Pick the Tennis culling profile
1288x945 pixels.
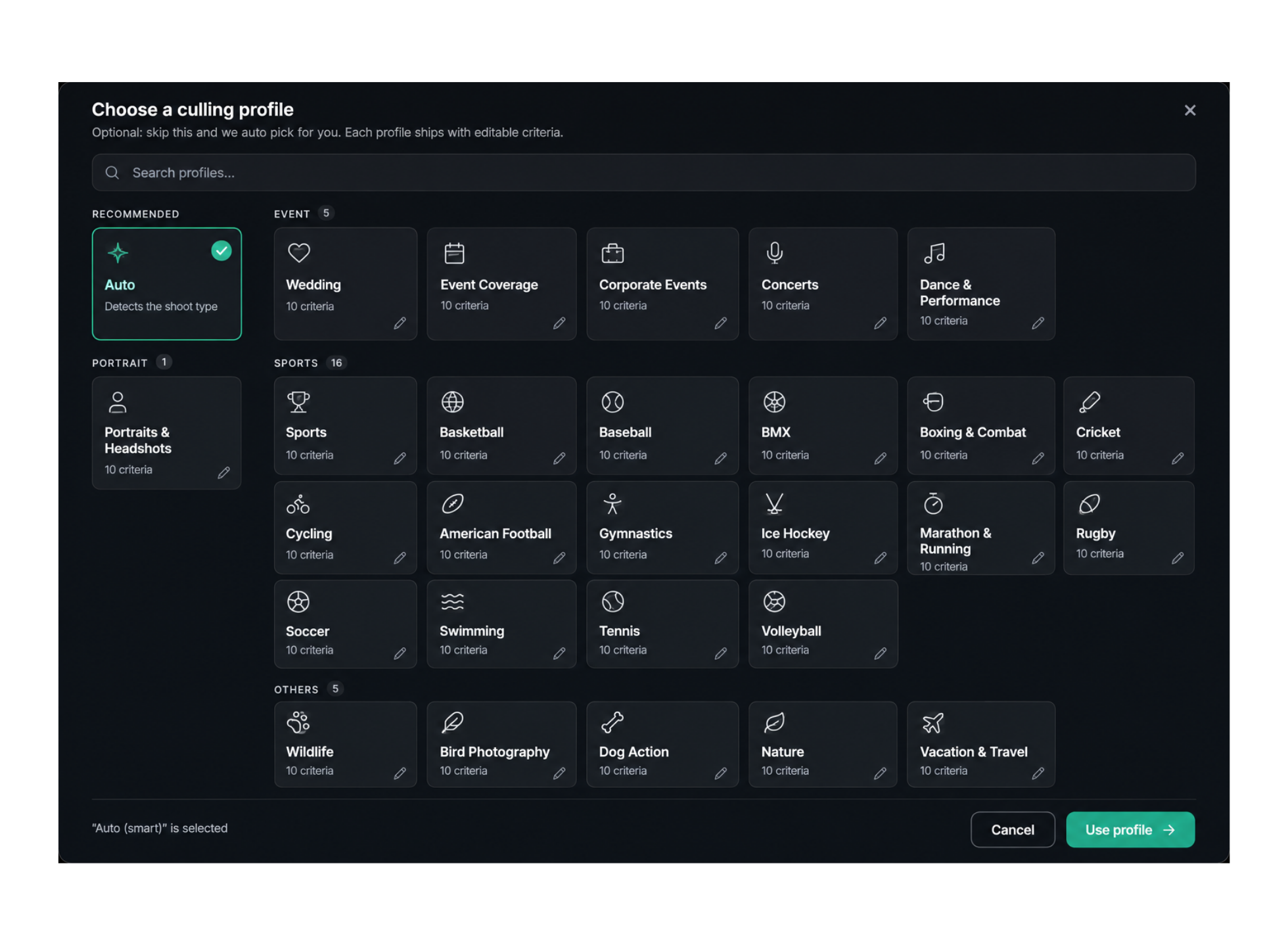pos(662,624)
